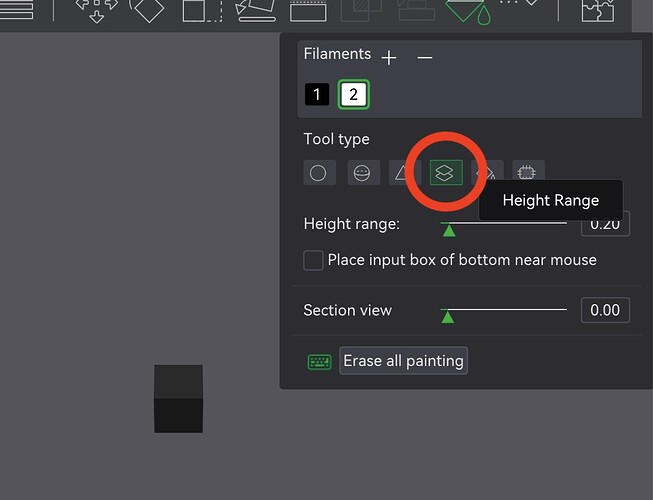Select the Scale tool in toolbar
The height and width of the screenshot is (500, 653).
(x=202, y=10)
